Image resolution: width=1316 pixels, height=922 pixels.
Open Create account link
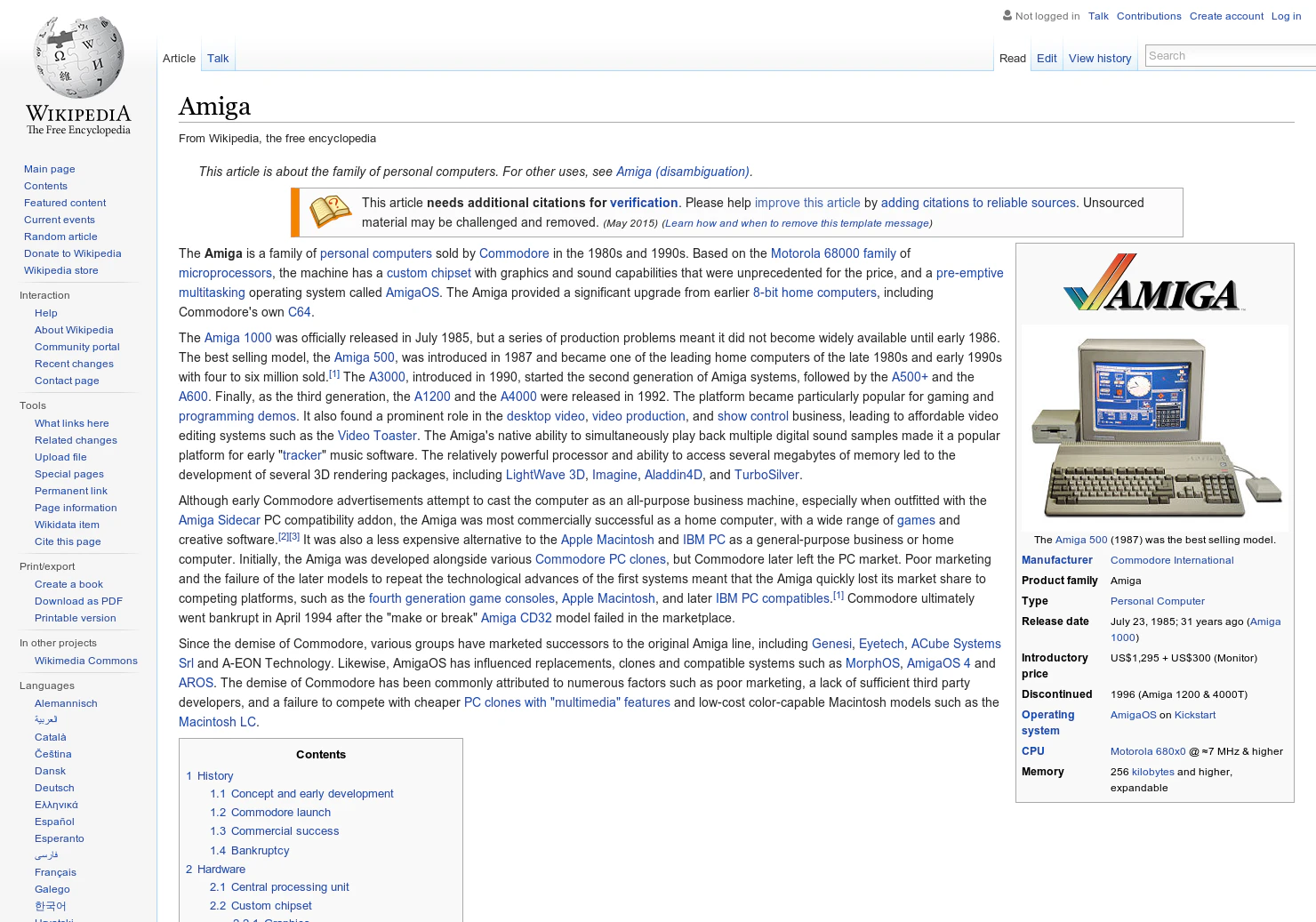click(x=1226, y=16)
